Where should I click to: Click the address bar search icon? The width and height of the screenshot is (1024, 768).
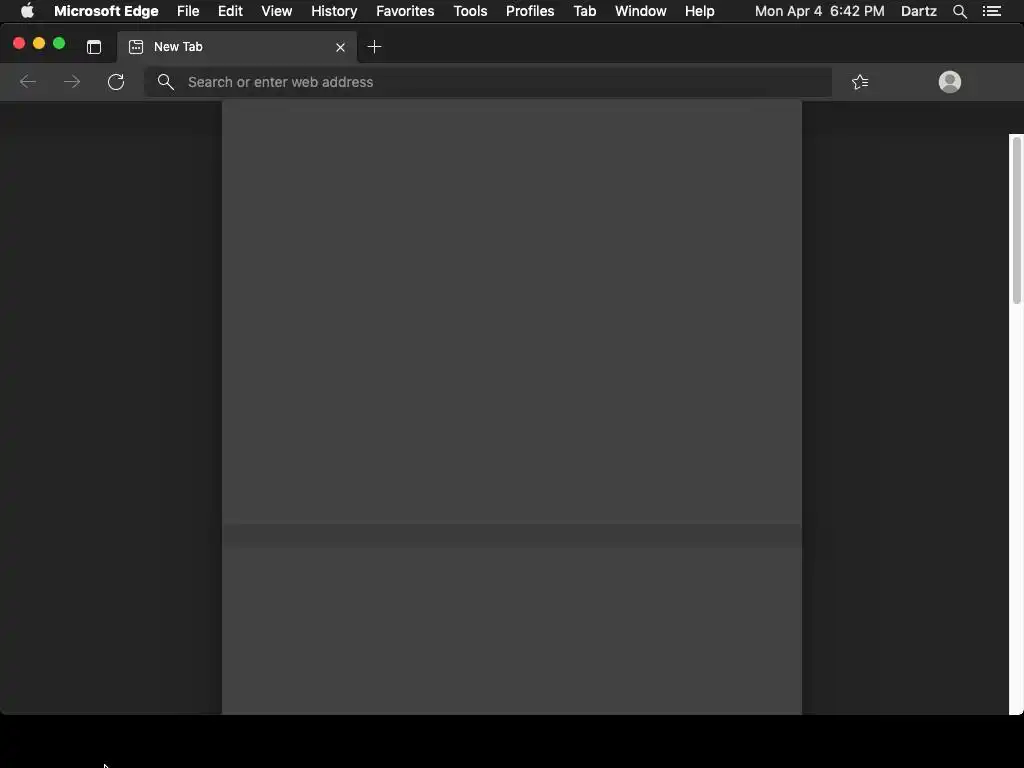(166, 82)
